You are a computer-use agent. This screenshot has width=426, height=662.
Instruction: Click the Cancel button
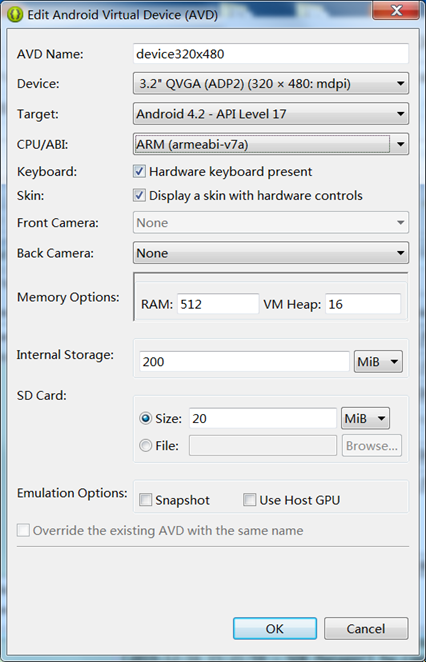click(x=366, y=629)
